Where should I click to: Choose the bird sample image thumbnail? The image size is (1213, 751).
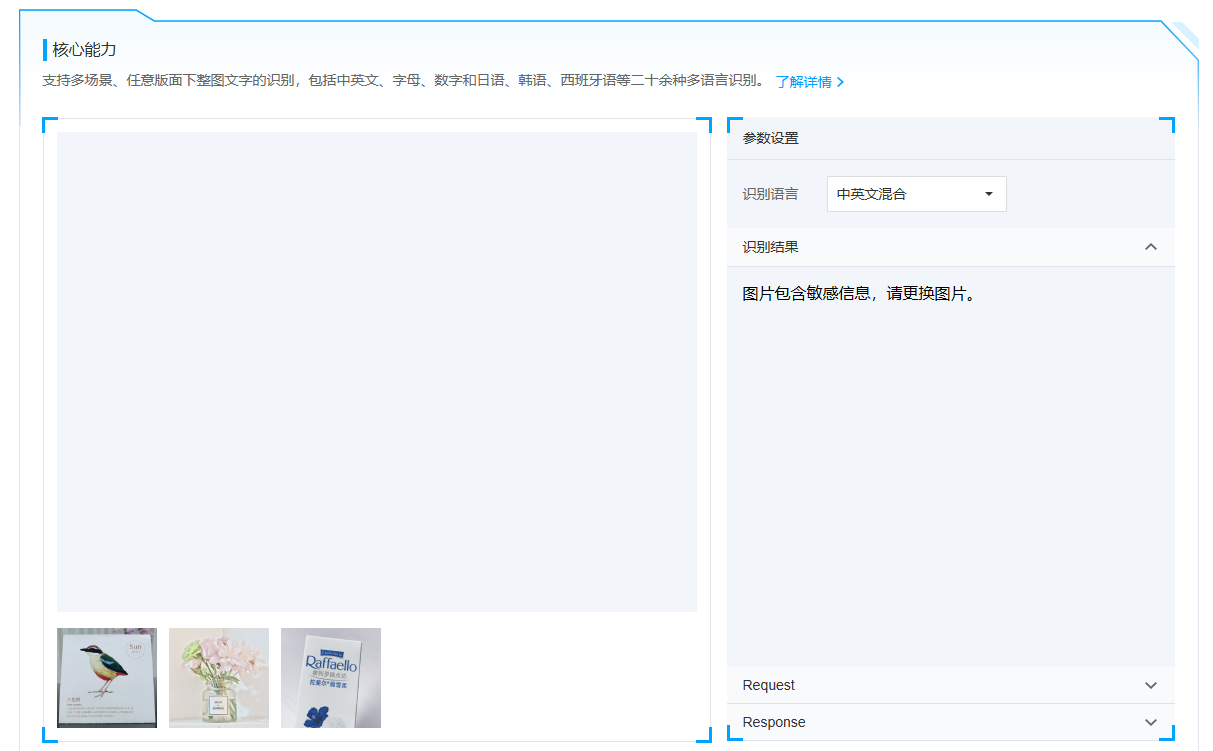[x=107, y=678]
